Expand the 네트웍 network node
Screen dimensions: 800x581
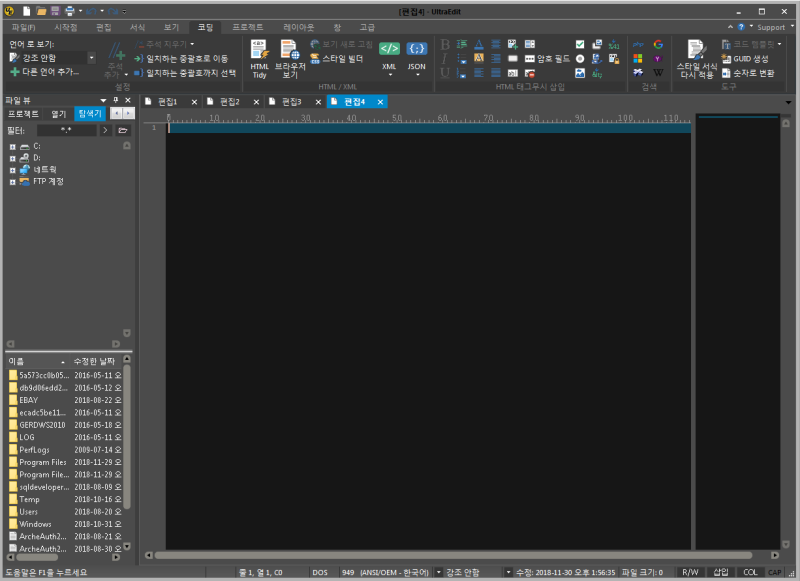pos(13,170)
